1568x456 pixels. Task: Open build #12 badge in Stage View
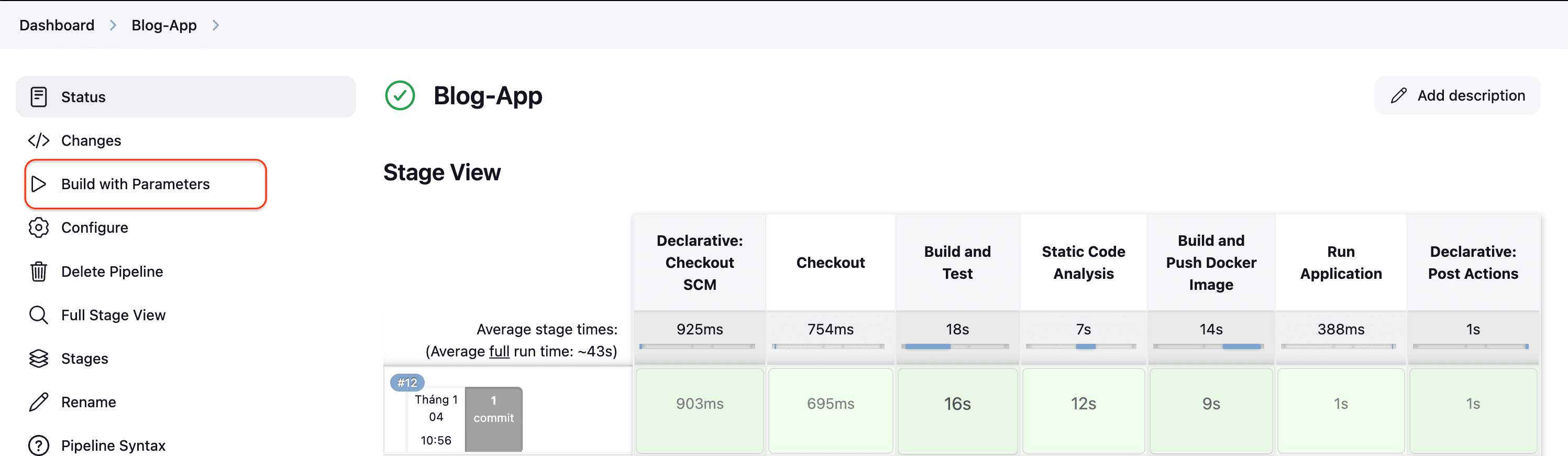click(407, 382)
